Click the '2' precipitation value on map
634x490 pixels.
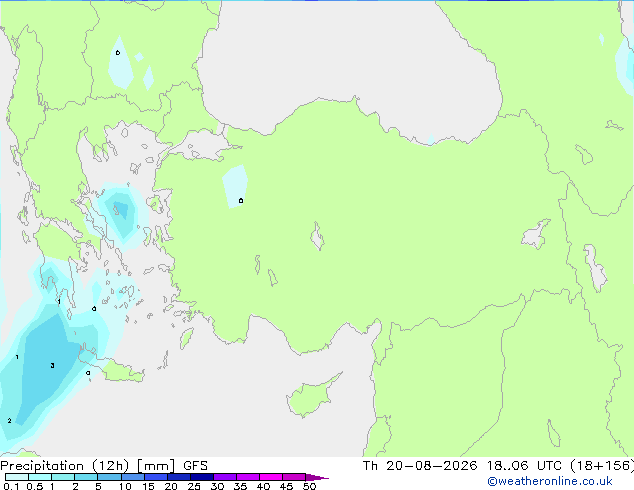coord(9,421)
